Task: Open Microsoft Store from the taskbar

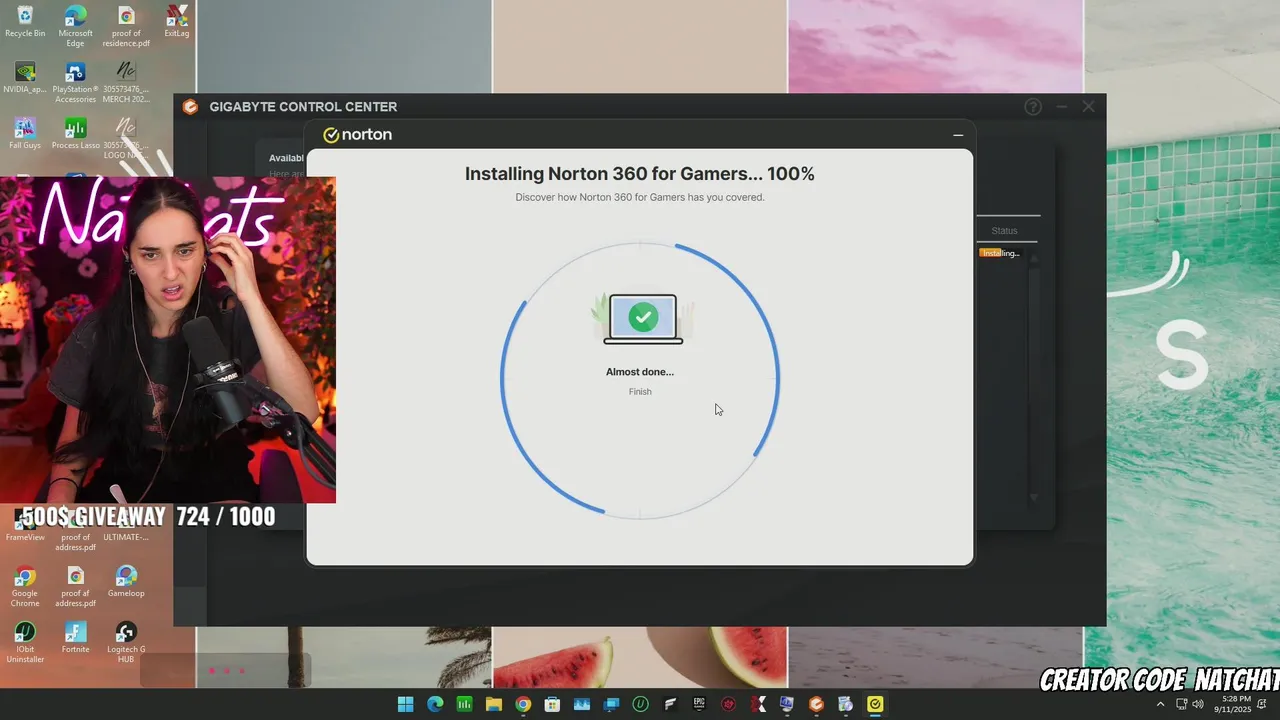Action: [552, 704]
